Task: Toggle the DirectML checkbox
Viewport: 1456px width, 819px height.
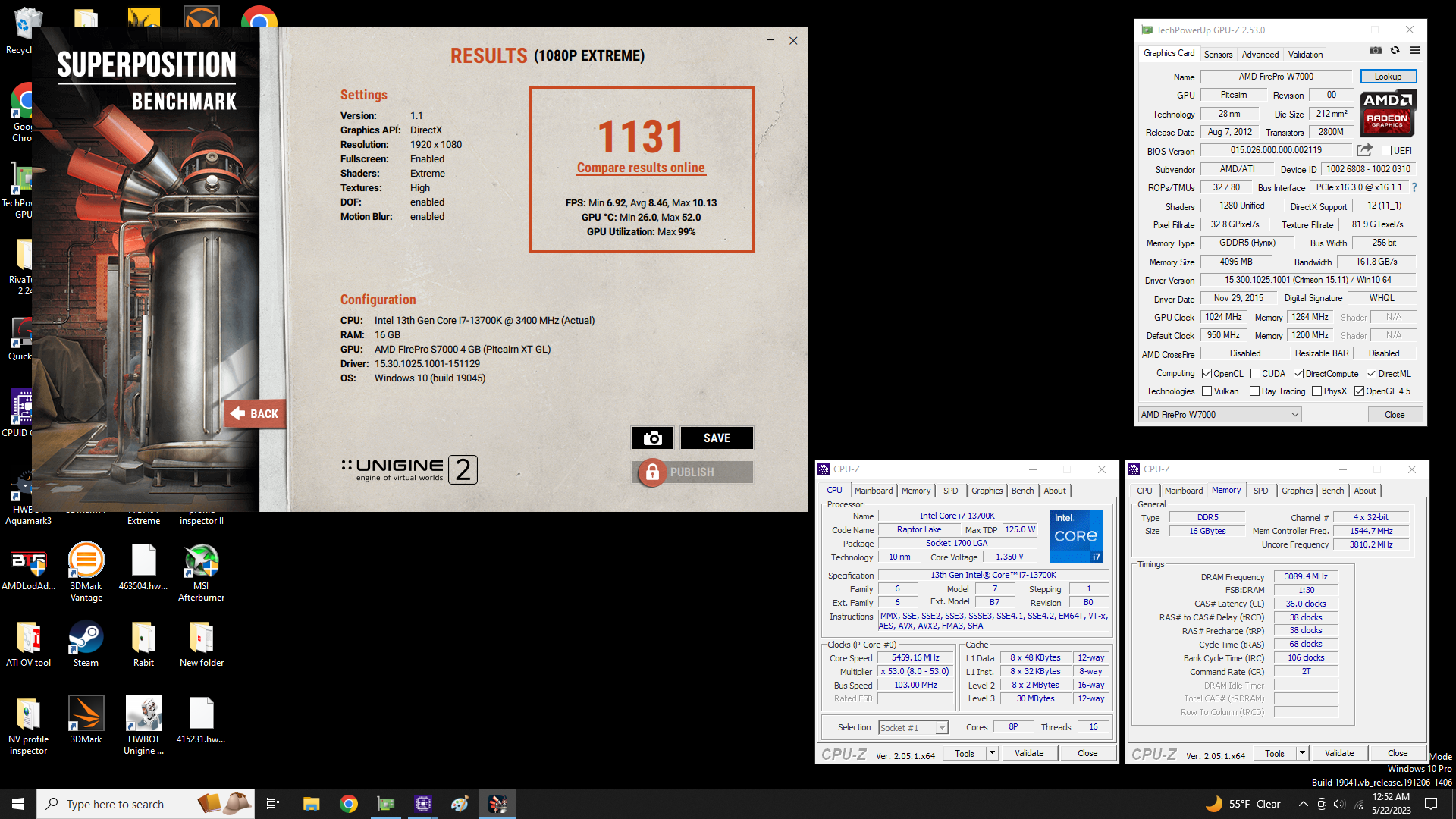Action: 1371,374
